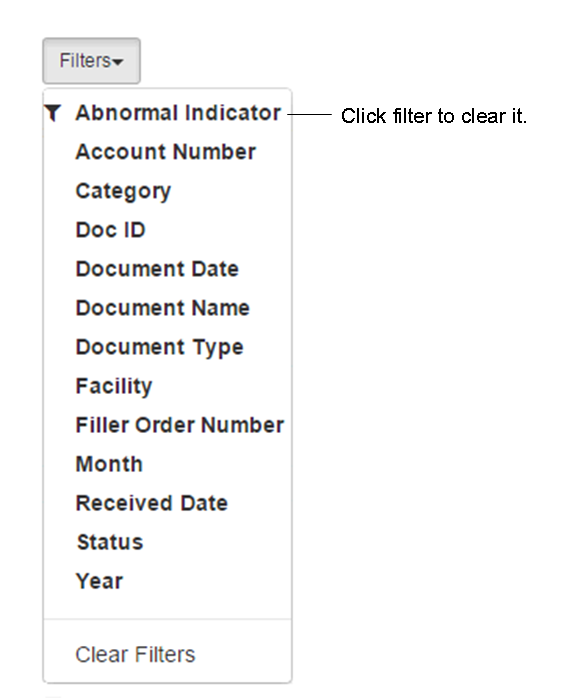
Task: Click the callout line next to Abnormal Indicator
Action: coord(309,114)
